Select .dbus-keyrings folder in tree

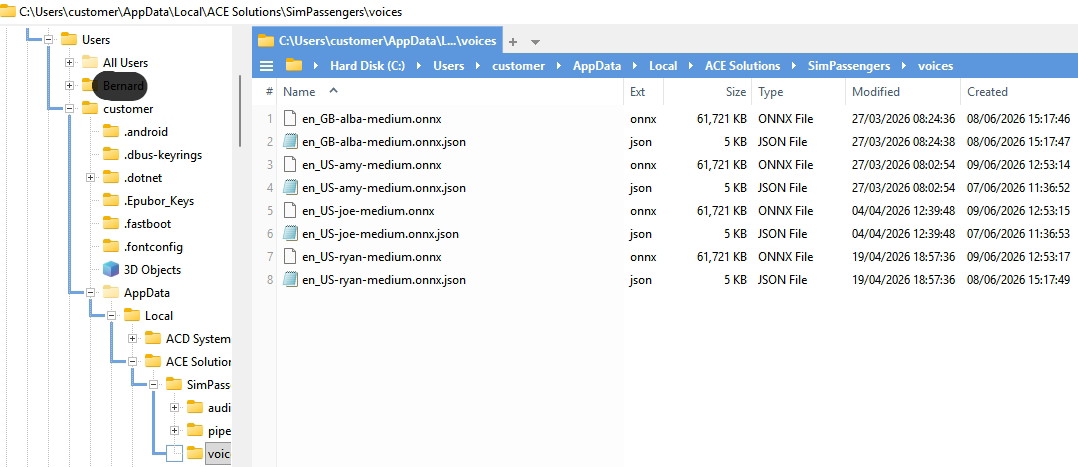click(x=162, y=155)
